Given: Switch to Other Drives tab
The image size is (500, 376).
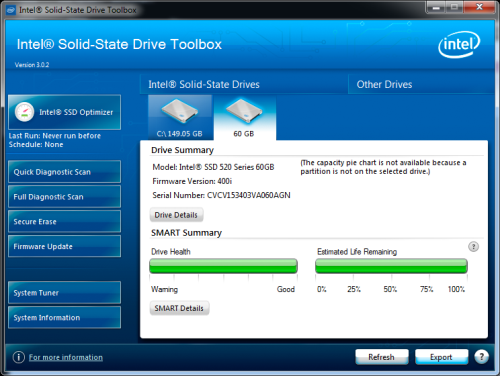Looking at the screenshot, I should click(421, 84).
